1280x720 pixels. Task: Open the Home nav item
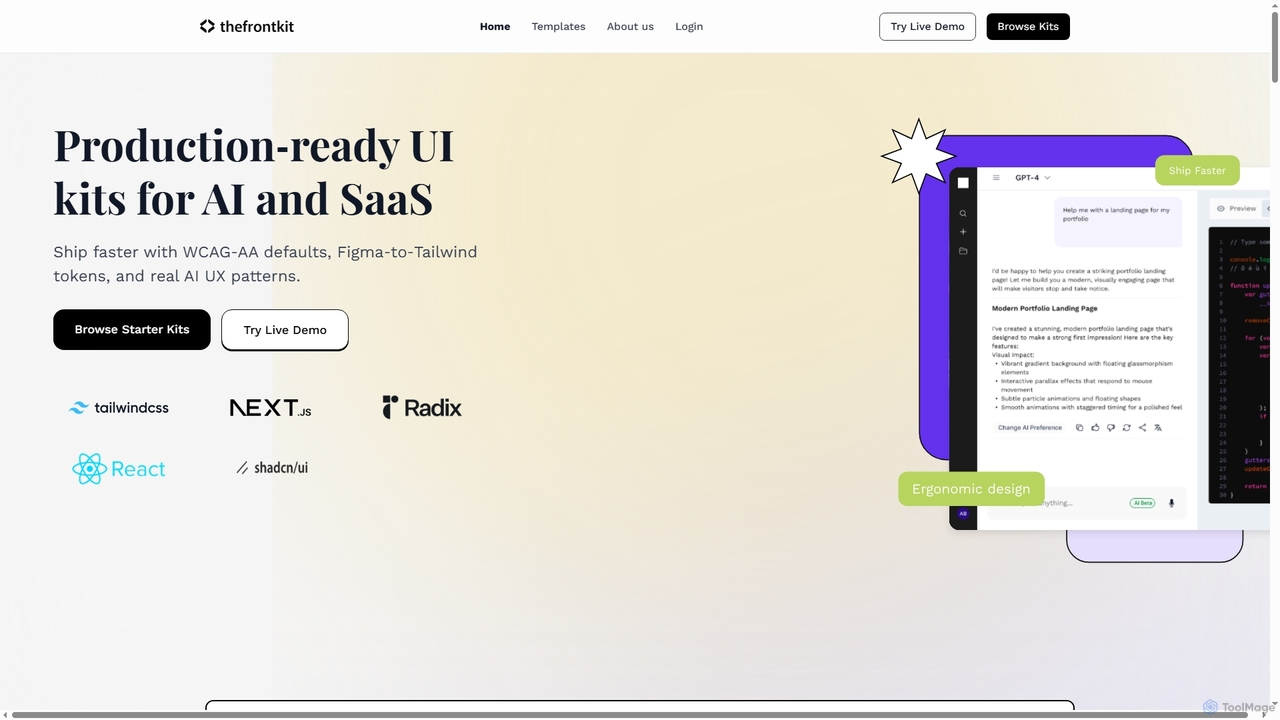[495, 26]
